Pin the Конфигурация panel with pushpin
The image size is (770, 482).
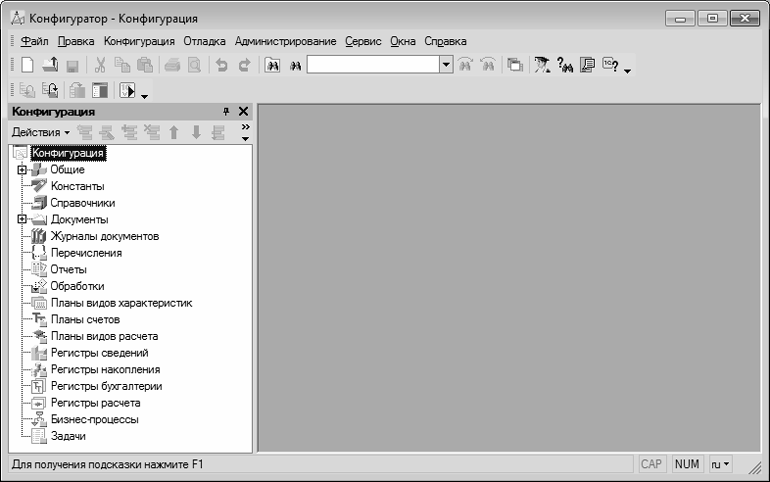pyautogui.click(x=226, y=112)
